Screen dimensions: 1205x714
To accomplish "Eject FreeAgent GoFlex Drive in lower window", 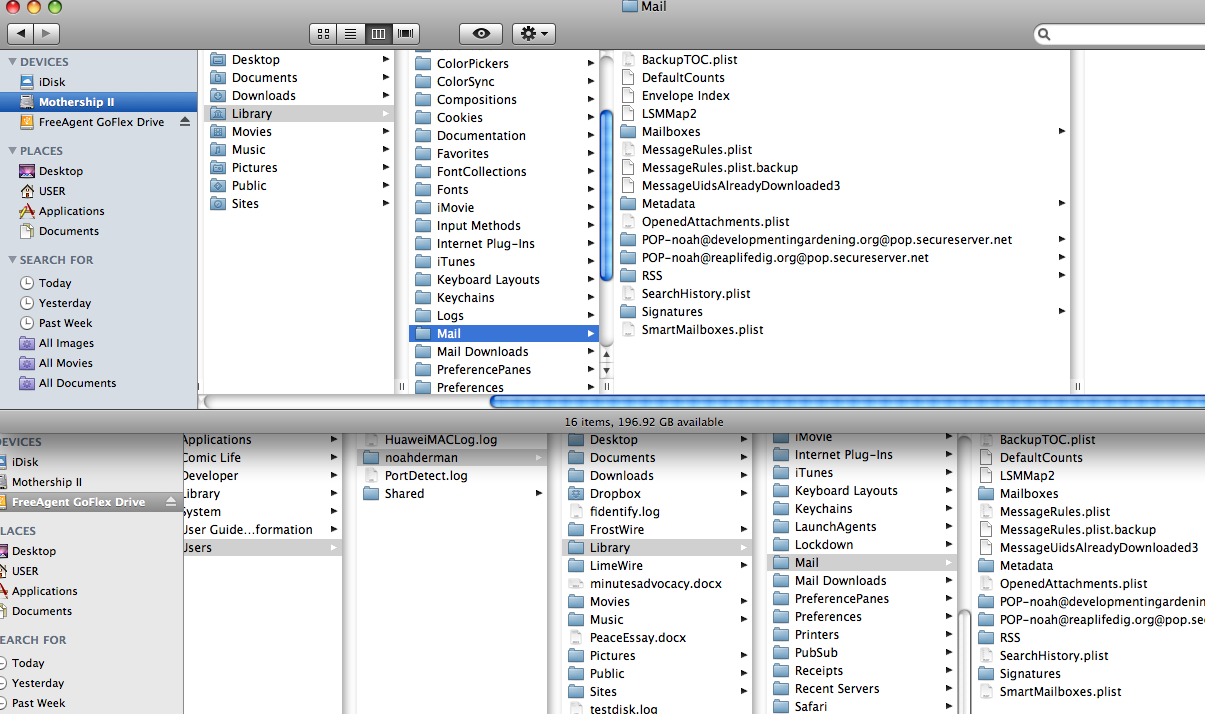I will 170,502.
